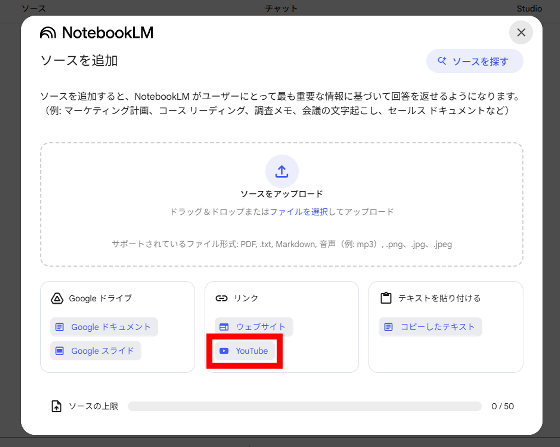Click the search icon in ソースを探す

(x=442, y=61)
